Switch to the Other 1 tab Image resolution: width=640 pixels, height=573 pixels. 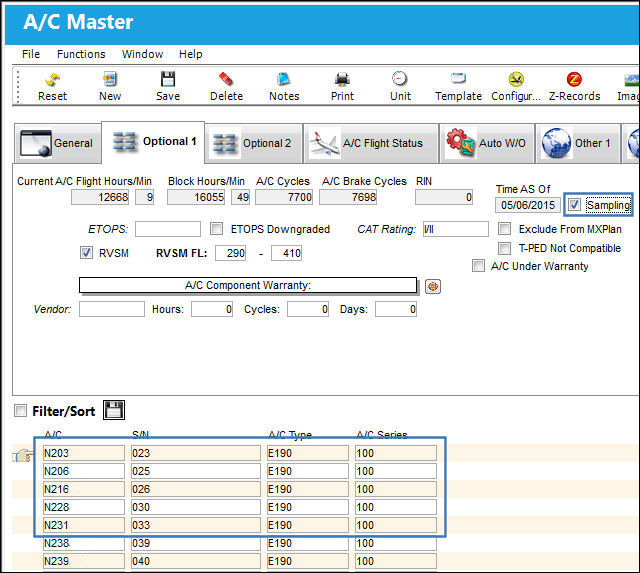coord(578,143)
